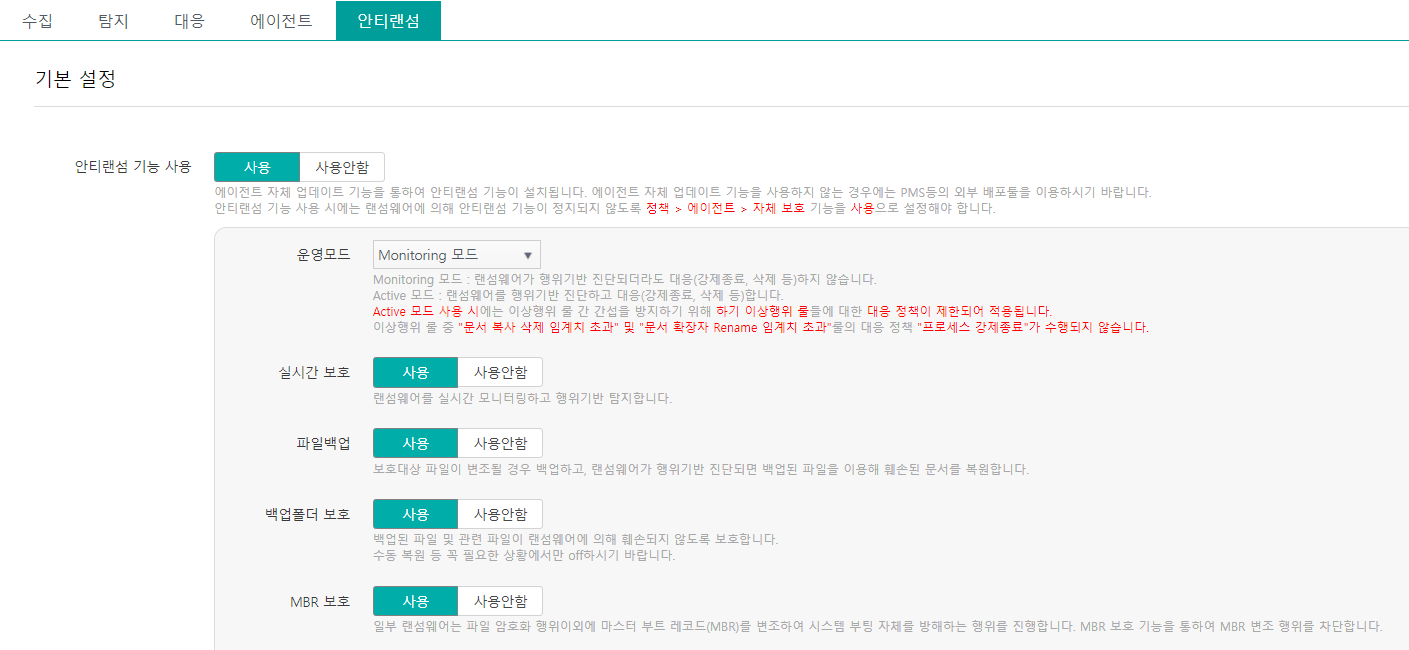This screenshot has width=1409, height=650.
Task: Change operating mode via the Monitoring 모드 combo box
Action: pos(456,254)
